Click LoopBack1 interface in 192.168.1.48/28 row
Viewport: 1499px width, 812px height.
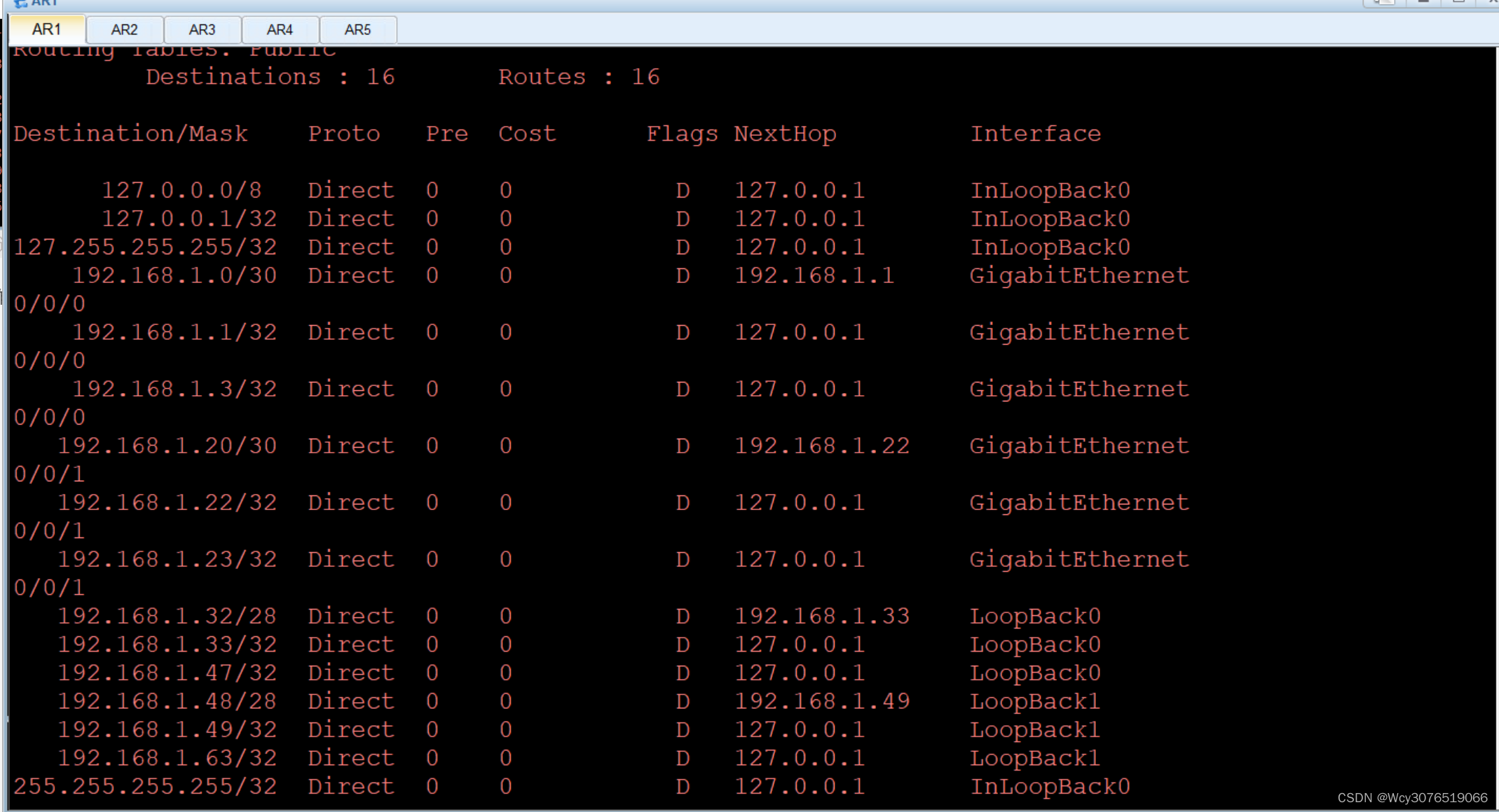(x=1035, y=701)
